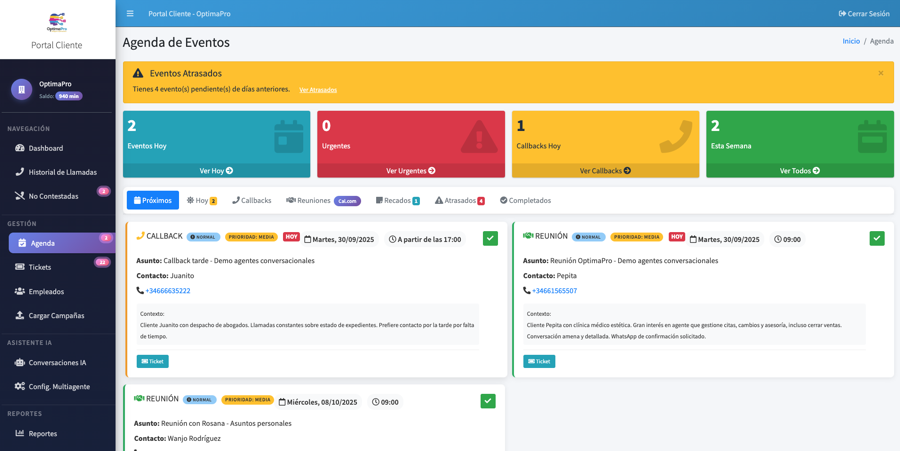Mark Juanito callback event as completed

coord(490,238)
